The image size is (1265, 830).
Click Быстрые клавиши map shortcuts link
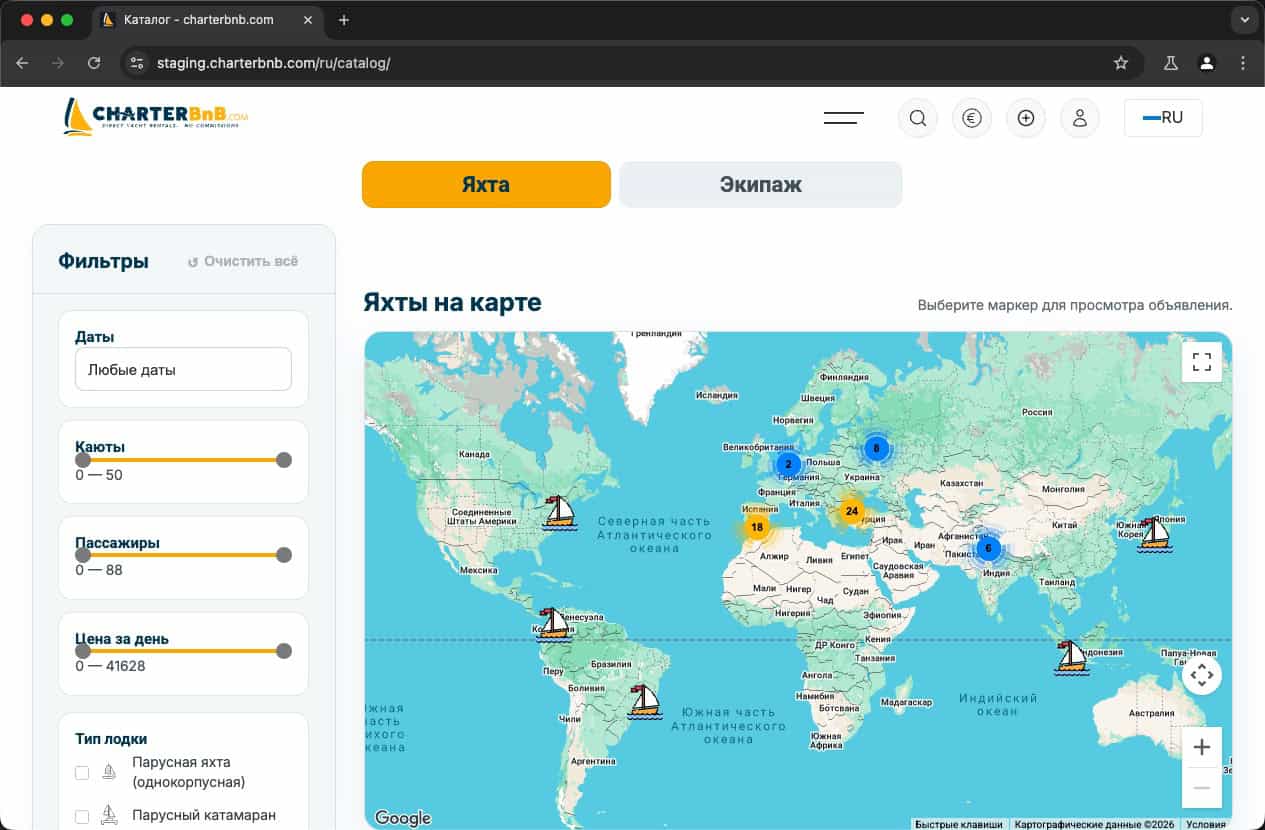coord(958,824)
